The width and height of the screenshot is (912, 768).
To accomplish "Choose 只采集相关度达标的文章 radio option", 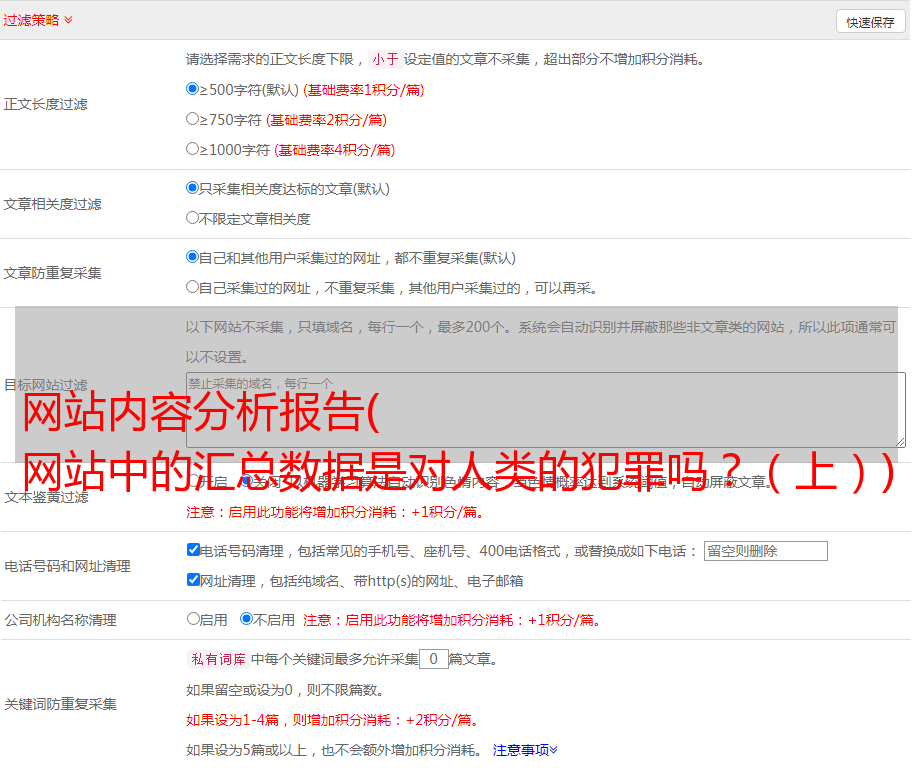I will click(192, 187).
